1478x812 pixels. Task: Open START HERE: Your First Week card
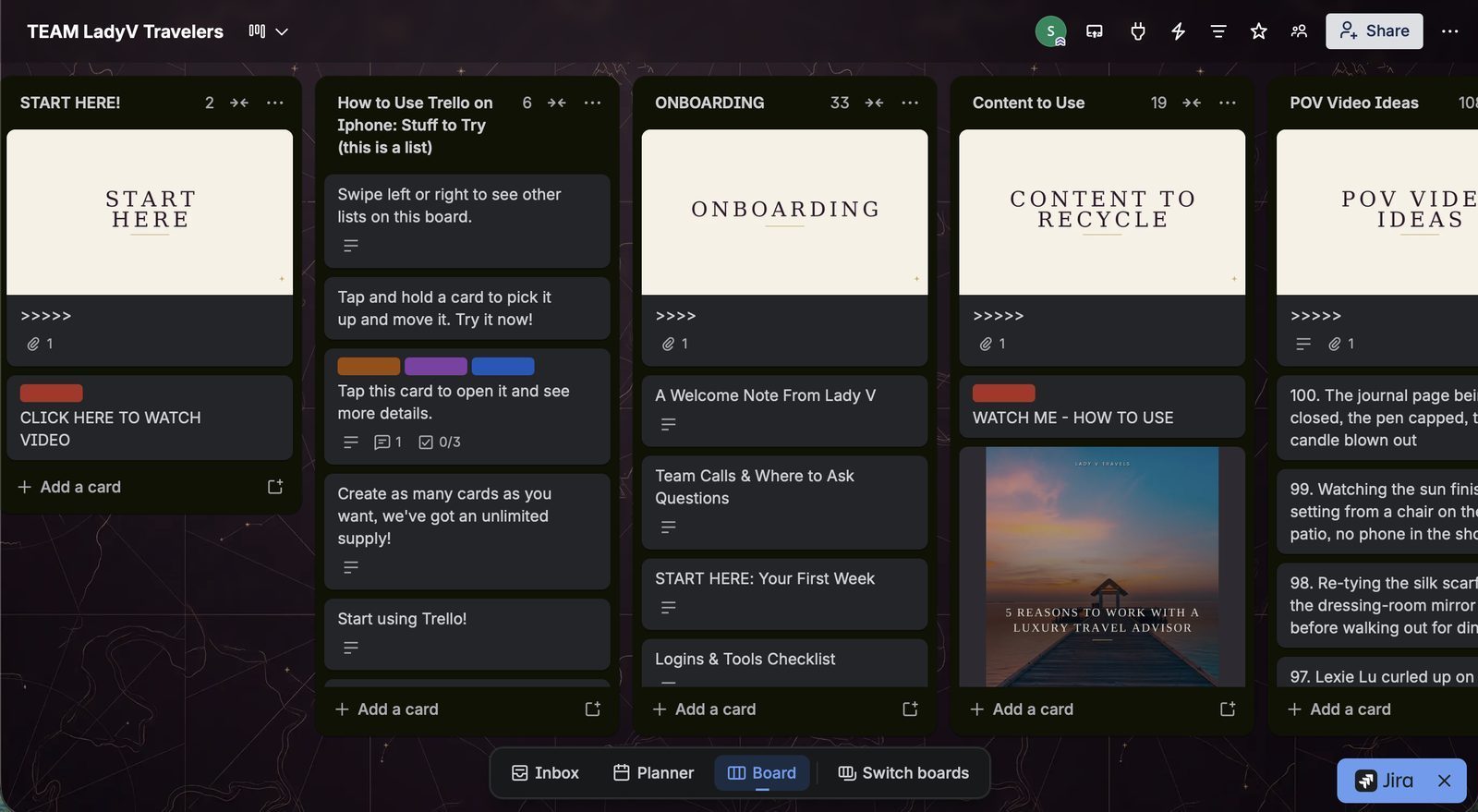click(784, 594)
